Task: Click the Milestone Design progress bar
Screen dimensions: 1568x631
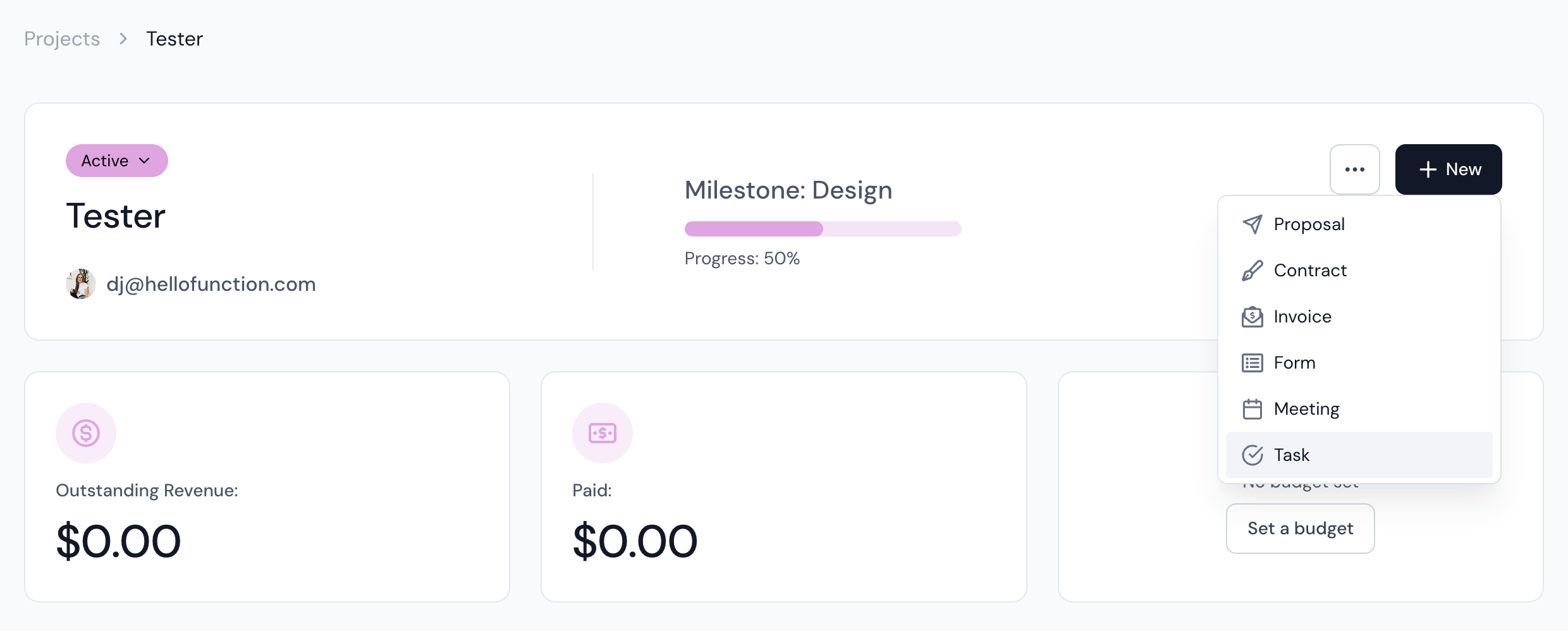Action: 823,229
